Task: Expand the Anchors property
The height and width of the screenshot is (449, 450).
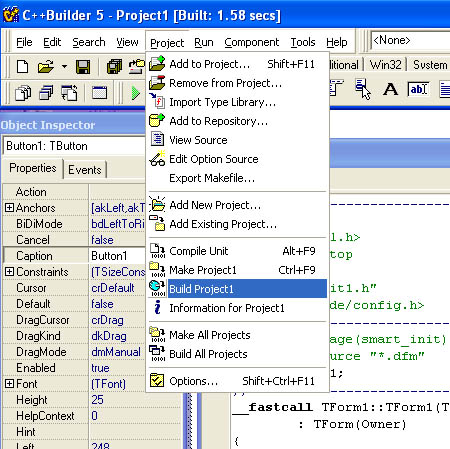Action: tap(9, 208)
